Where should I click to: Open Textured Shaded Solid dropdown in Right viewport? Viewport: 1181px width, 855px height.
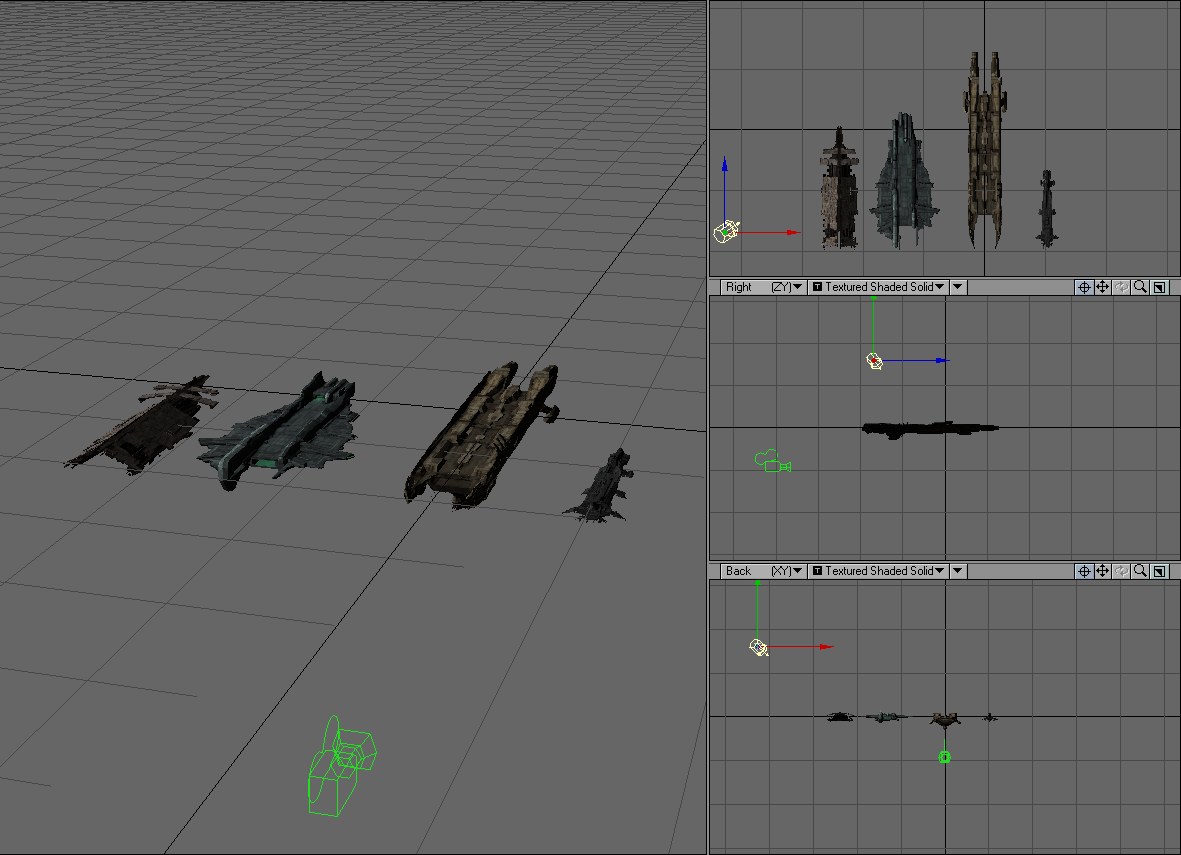(878, 287)
